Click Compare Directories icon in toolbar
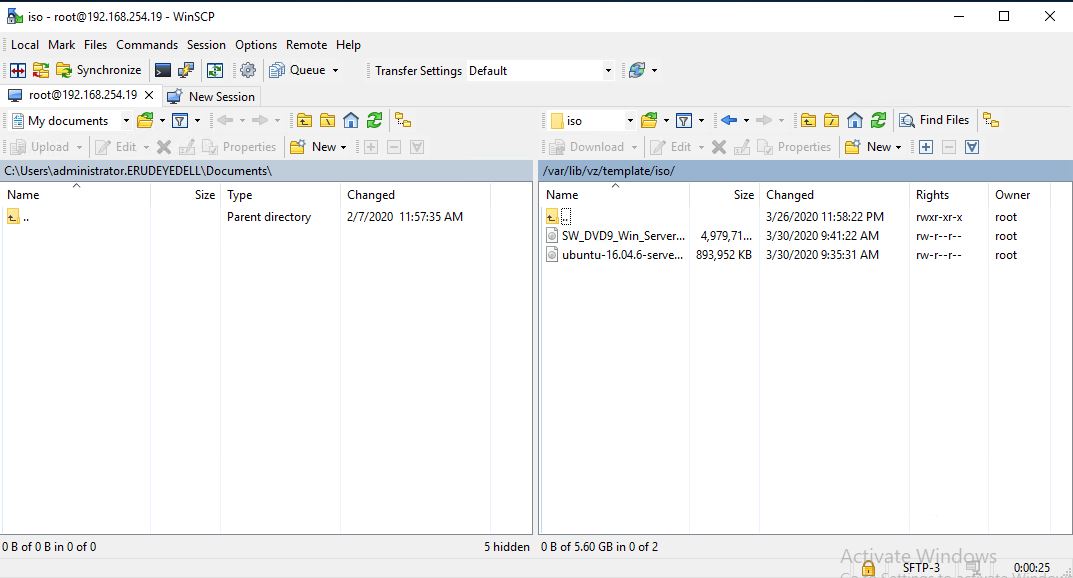This screenshot has height=578, width=1073. coord(17,70)
